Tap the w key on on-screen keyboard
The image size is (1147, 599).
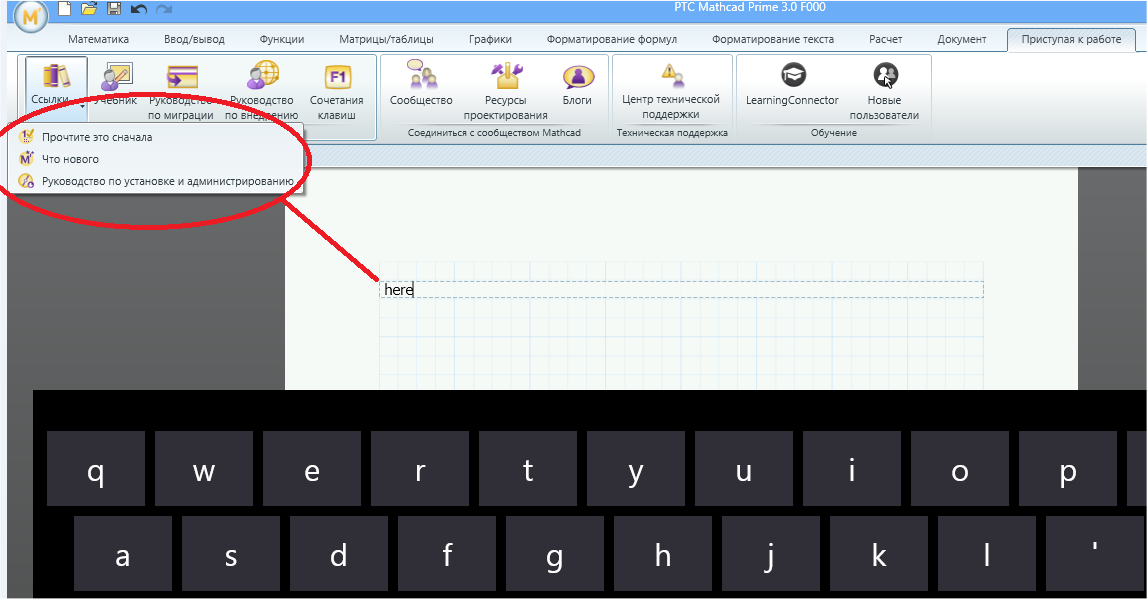coord(203,469)
